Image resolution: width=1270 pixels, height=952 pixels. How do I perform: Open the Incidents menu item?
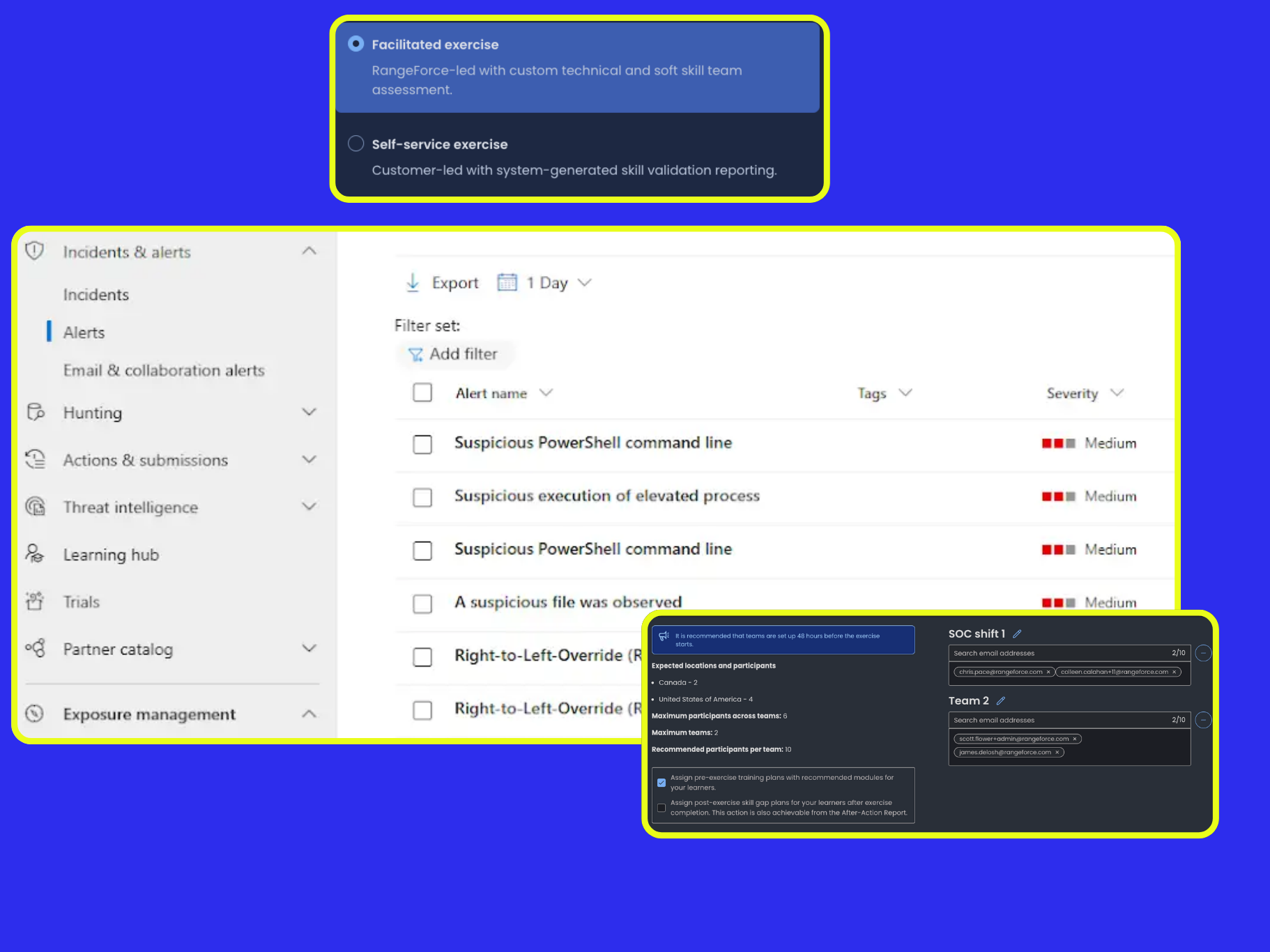click(96, 295)
